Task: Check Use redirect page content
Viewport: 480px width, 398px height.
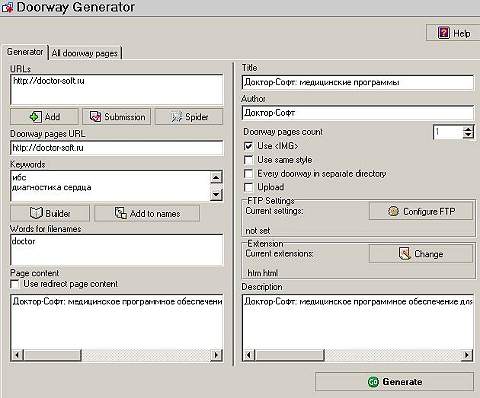Action: pos(15,284)
